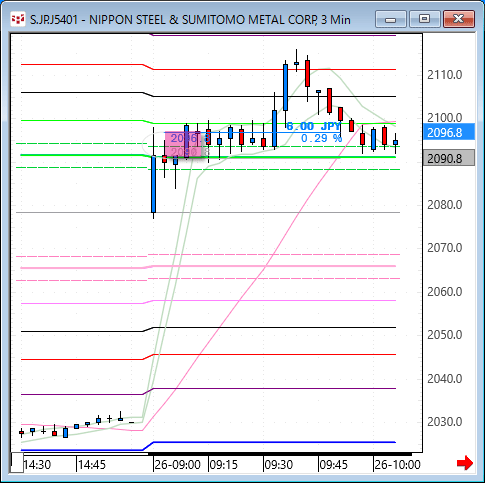Click the 09:15 time axis label
The image size is (485, 483).
click(224, 465)
